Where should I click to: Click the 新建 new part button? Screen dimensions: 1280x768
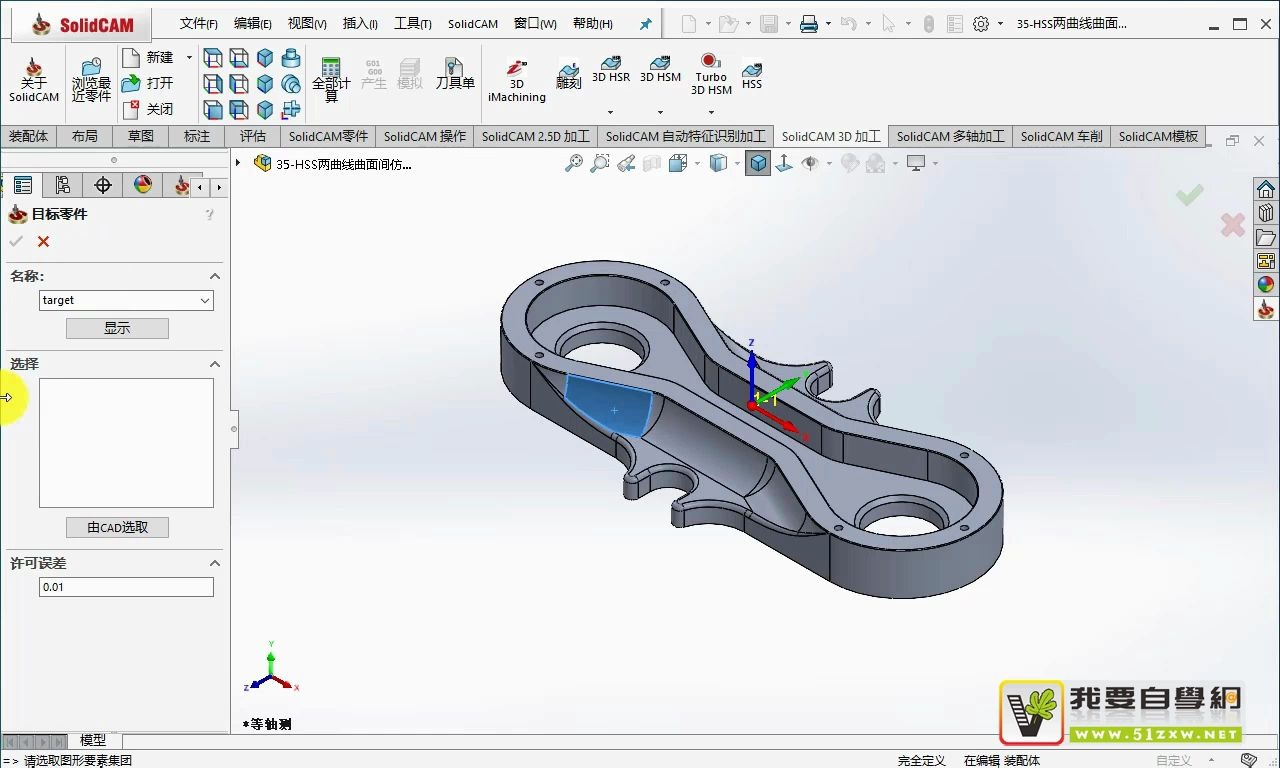point(148,58)
